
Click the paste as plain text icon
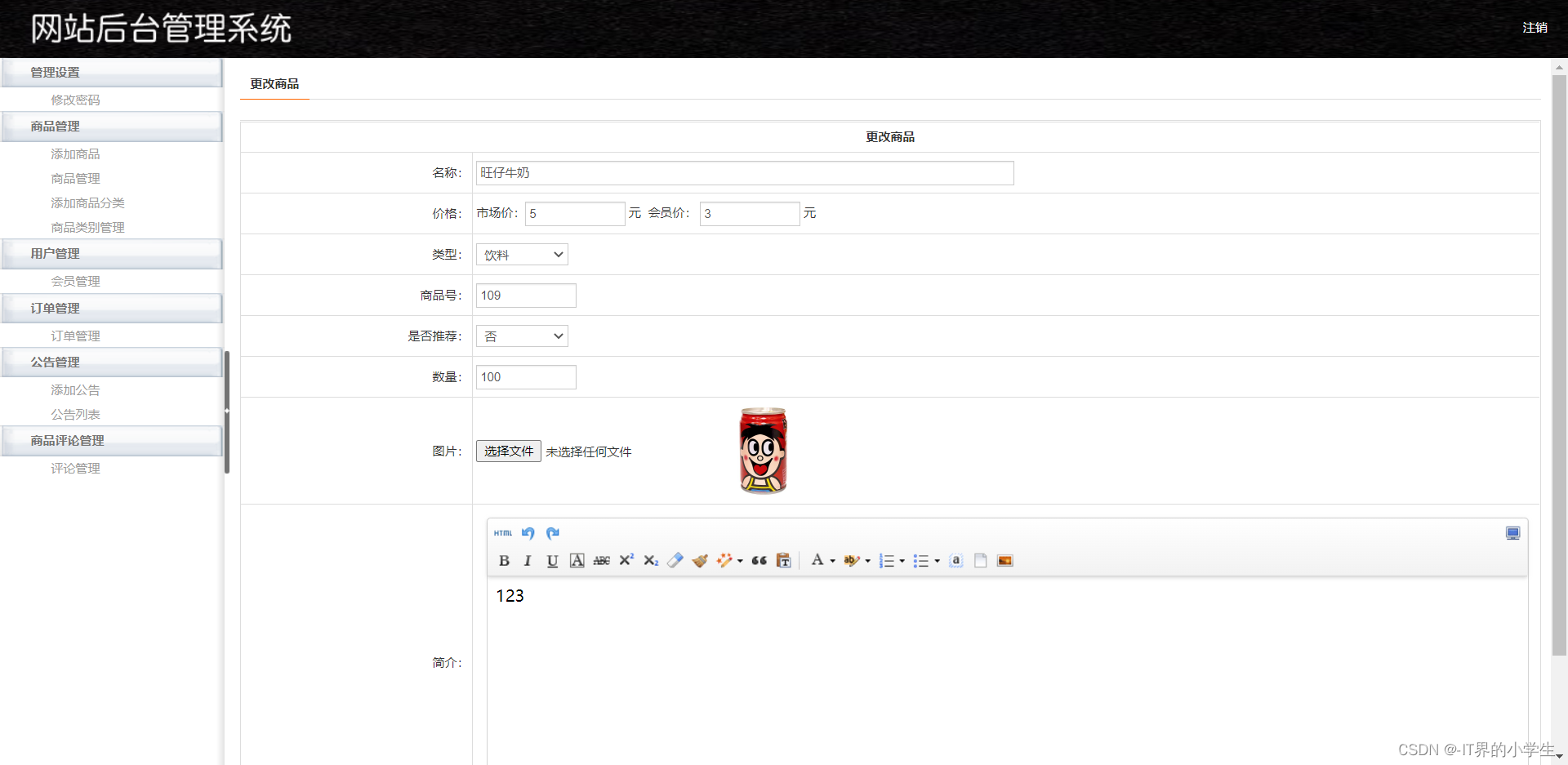click(783, 561)
